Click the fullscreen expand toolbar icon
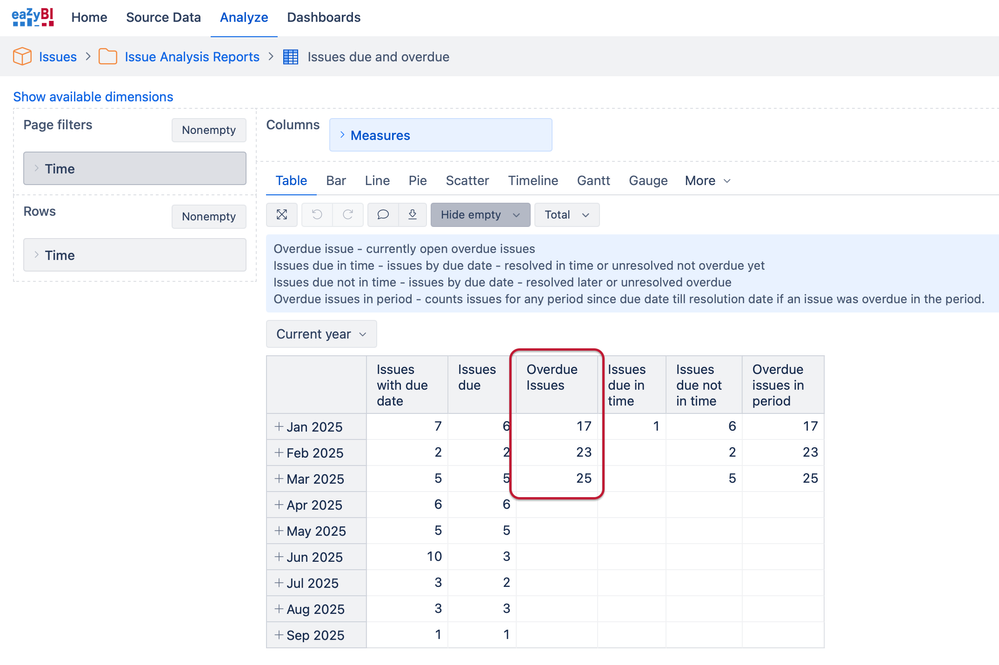The image size is (999, 665). click(282, 215)
